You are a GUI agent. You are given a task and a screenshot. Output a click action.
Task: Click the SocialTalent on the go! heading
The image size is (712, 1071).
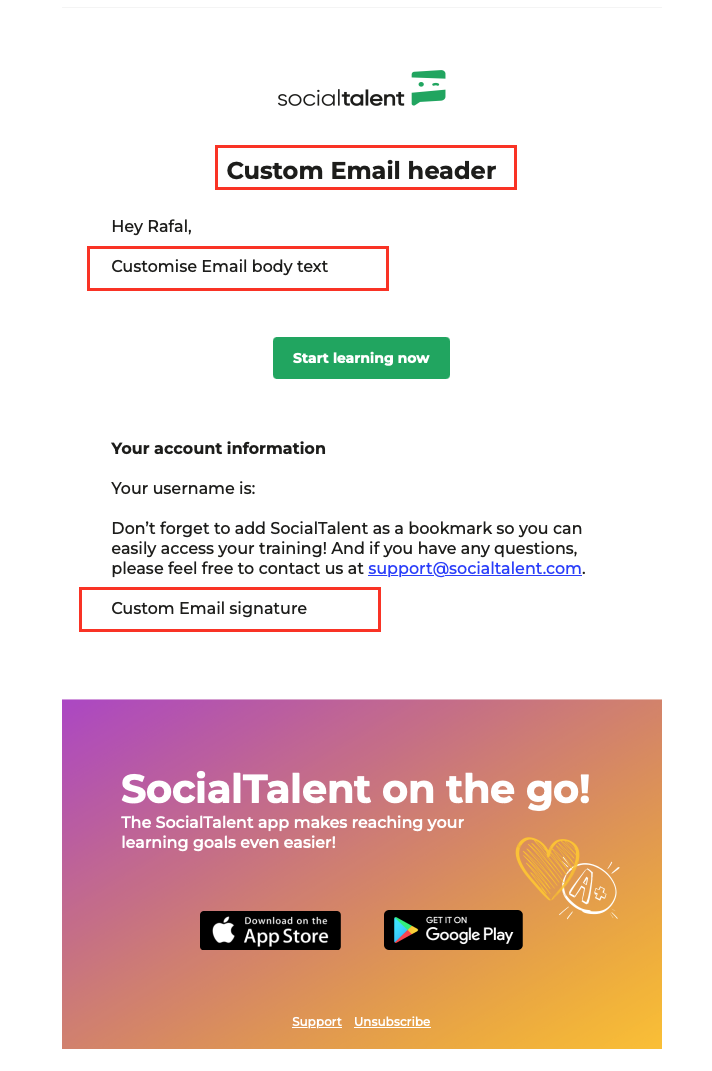click(356, 790)
